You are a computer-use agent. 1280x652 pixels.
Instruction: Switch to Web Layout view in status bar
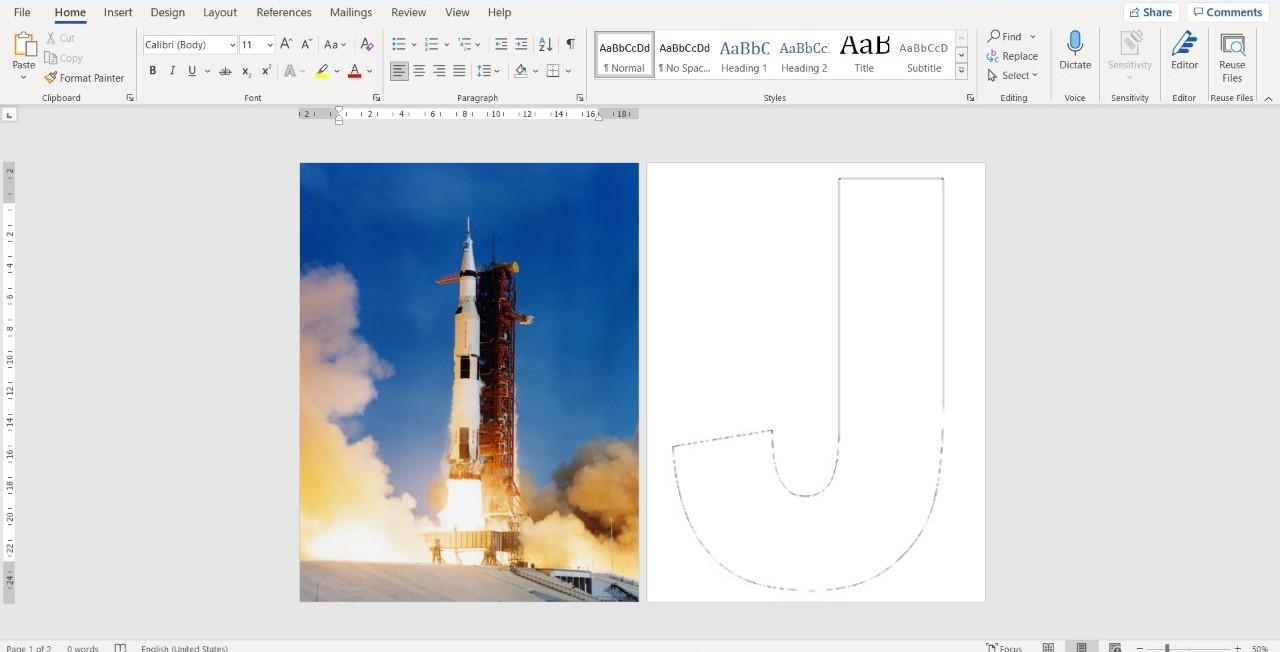pos(1115,648)
